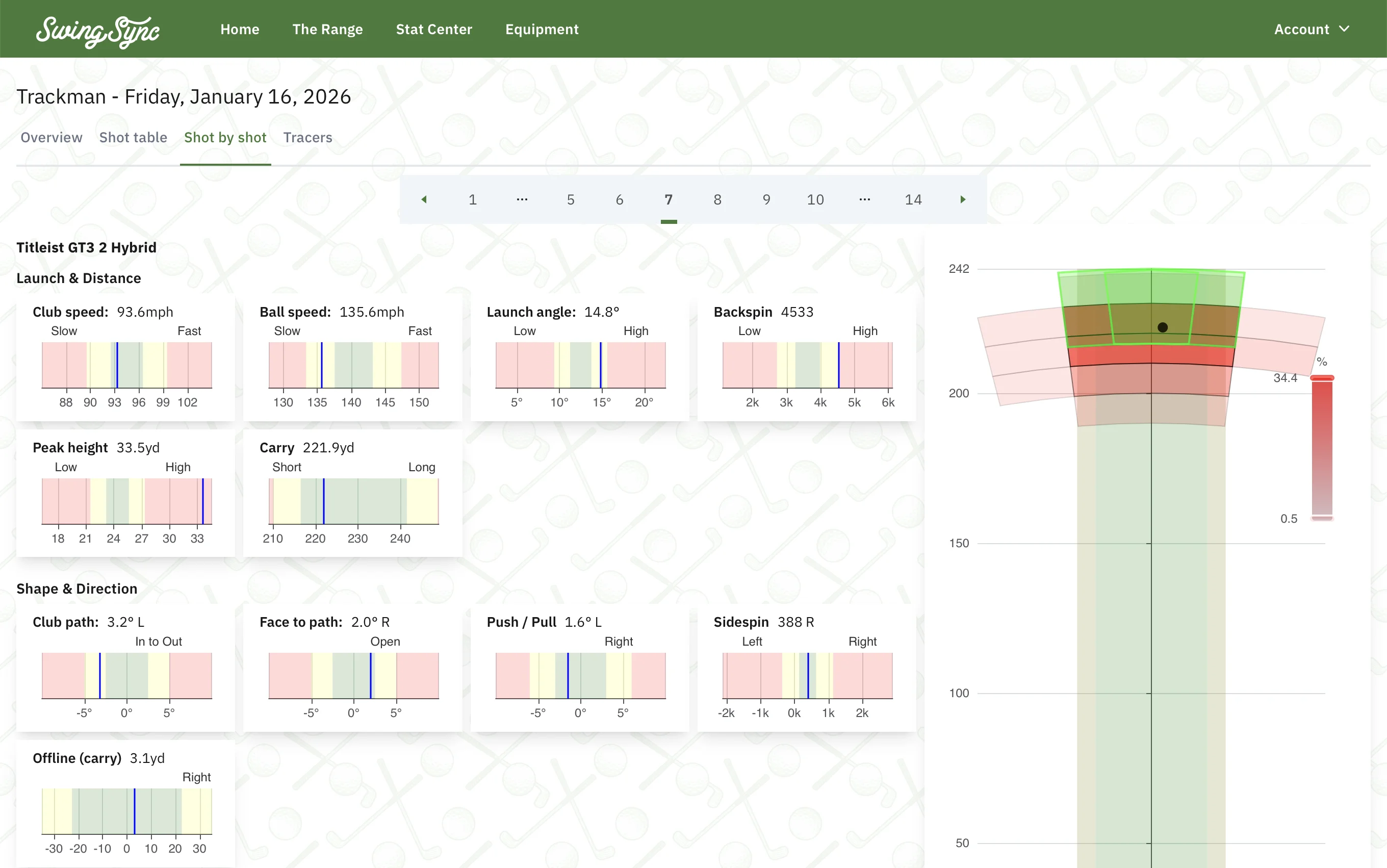Click the black shot landing dot on dispersion chart

(x=1163, y=327)
